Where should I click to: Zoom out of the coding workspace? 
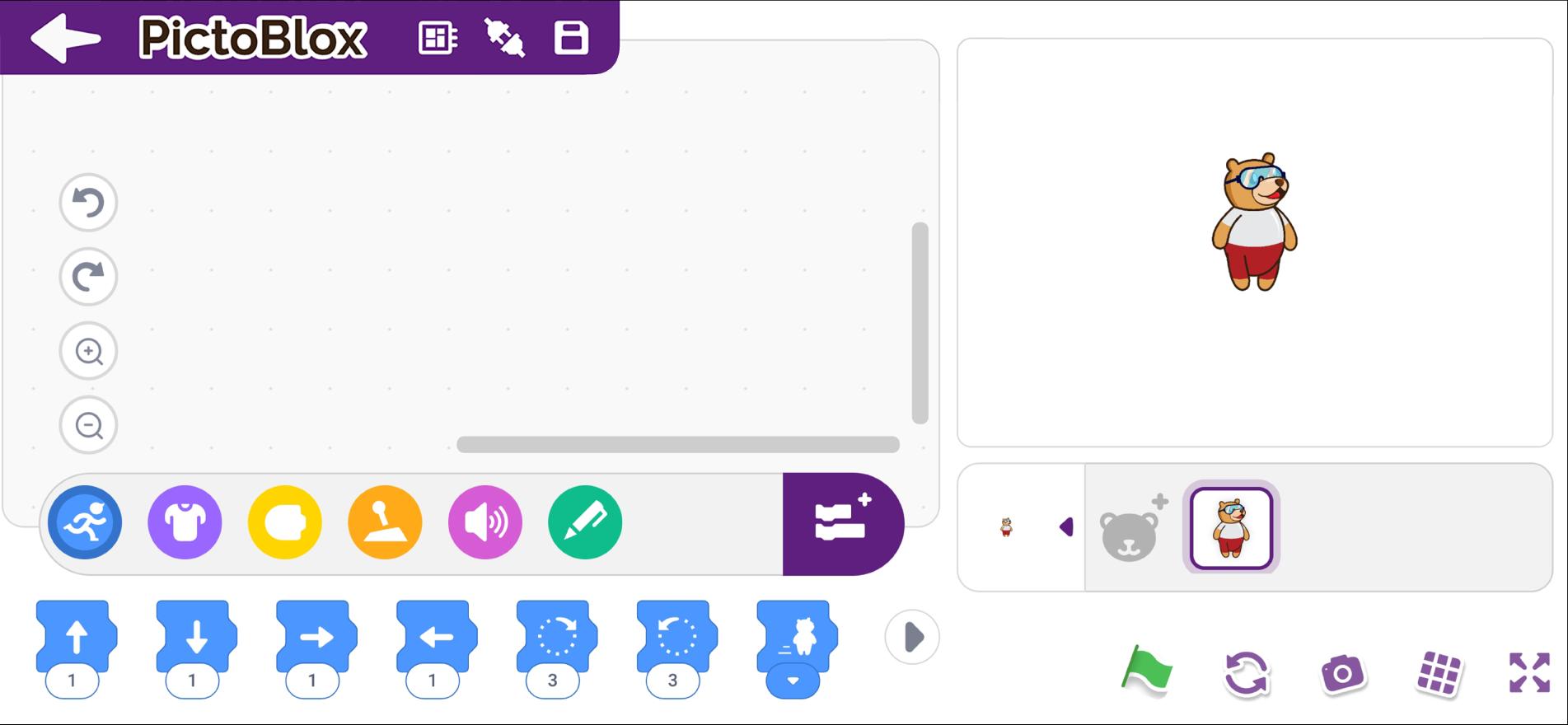(x=88, y=425)
